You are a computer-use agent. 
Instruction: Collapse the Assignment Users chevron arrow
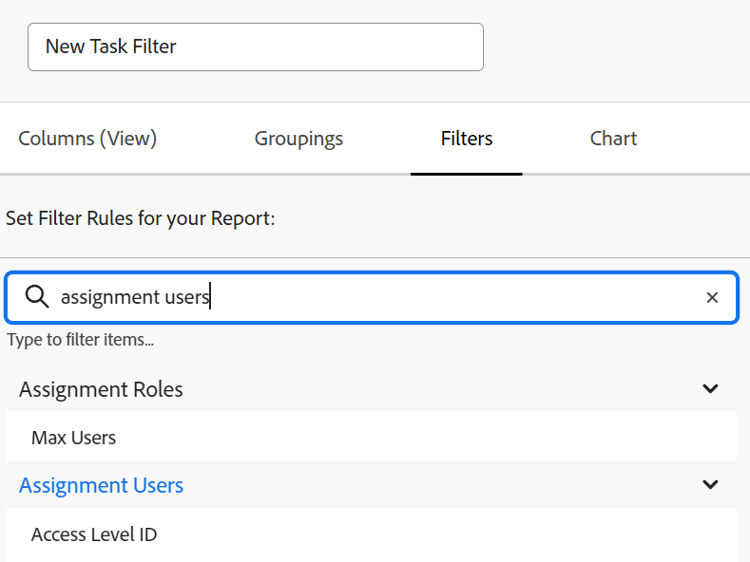[710, 485]
